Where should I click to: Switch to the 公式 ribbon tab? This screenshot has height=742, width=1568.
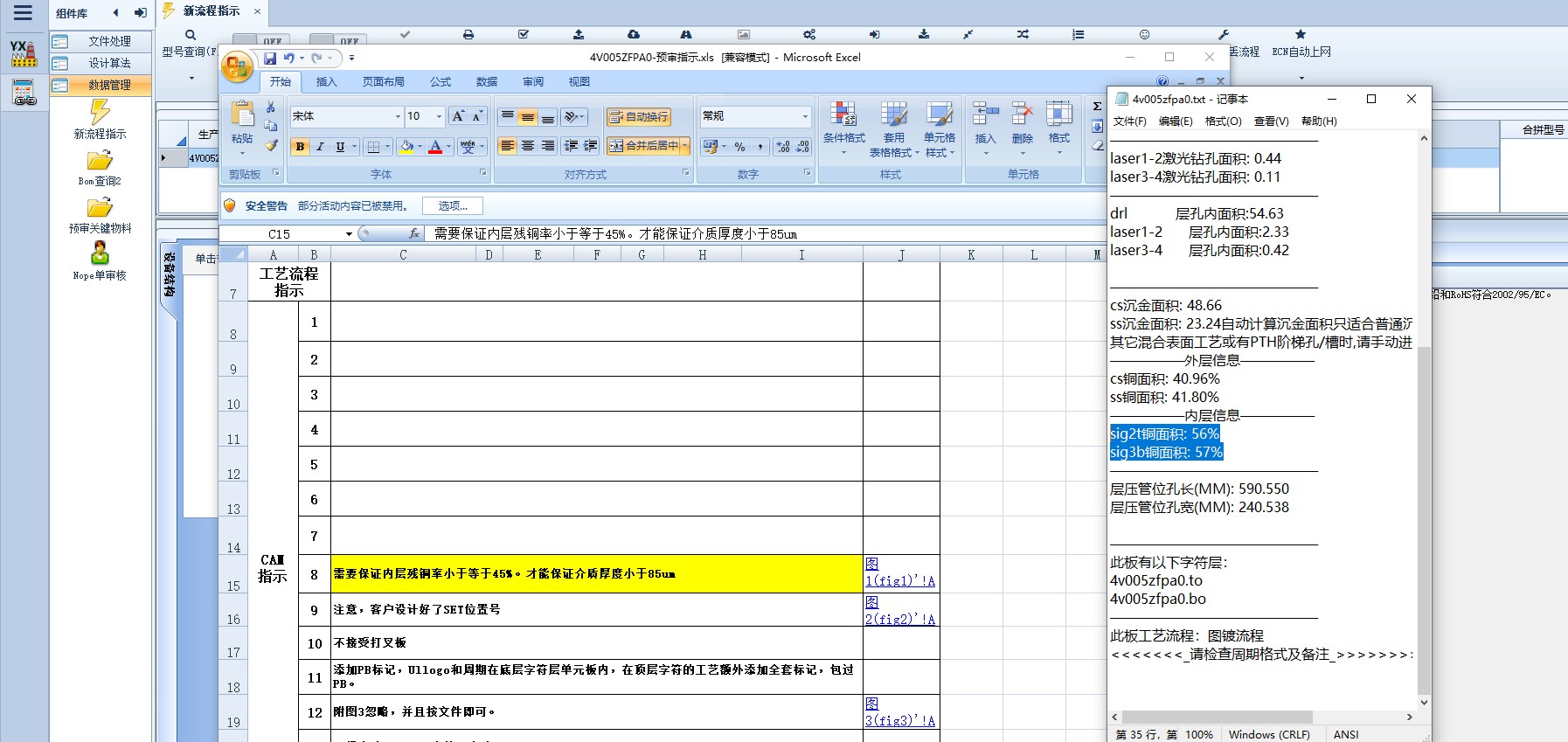441,82
